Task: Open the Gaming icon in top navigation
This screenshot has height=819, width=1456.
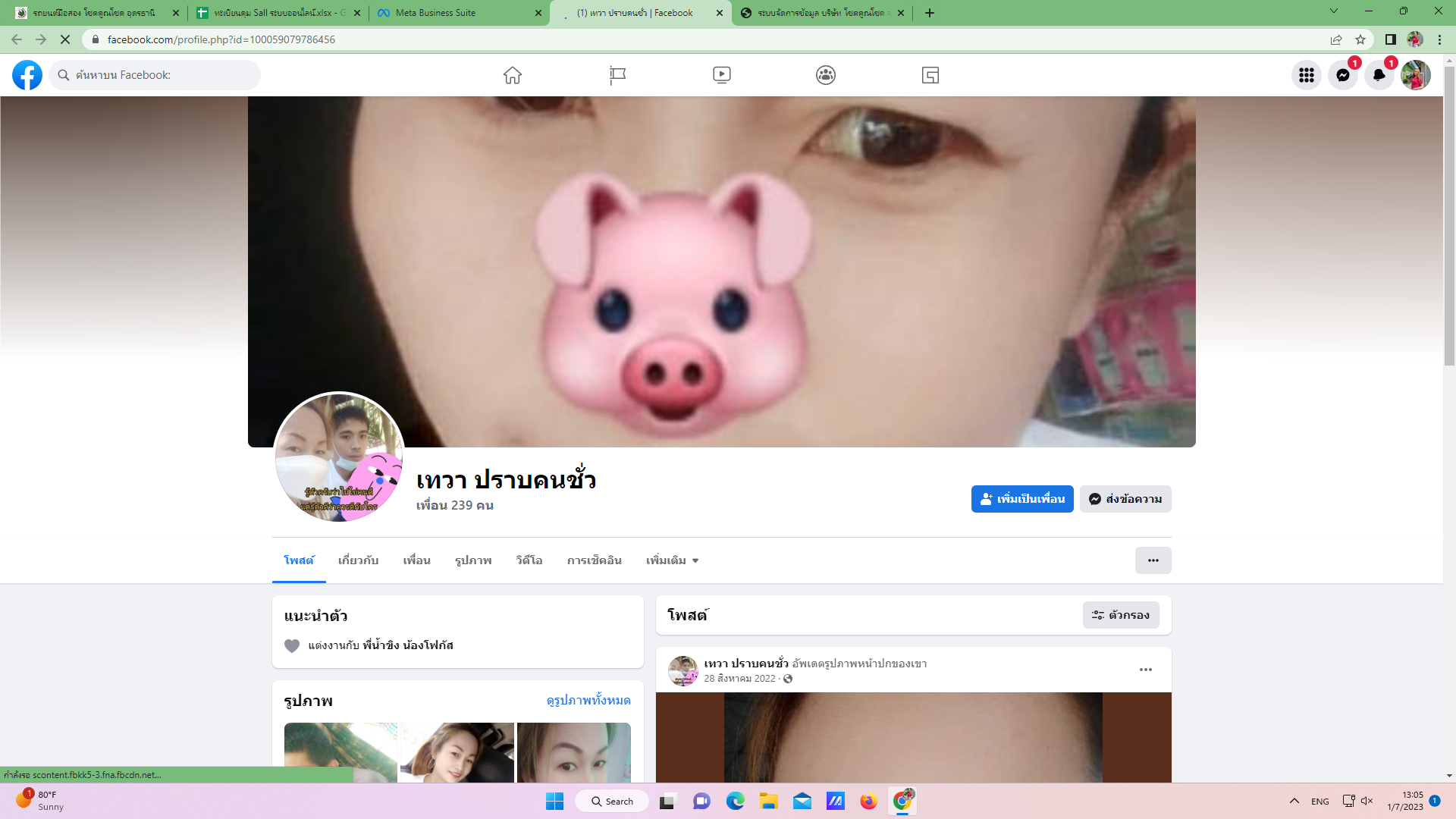Action: [x=930, y=75]
